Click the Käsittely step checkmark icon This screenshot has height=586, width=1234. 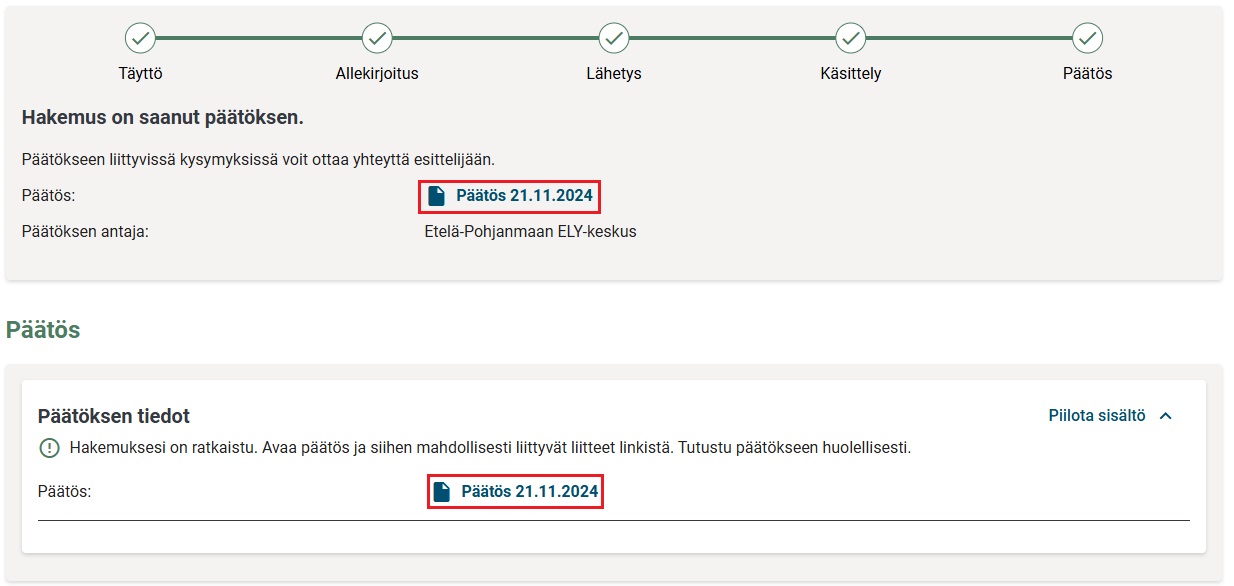click(x=851, y=38)
